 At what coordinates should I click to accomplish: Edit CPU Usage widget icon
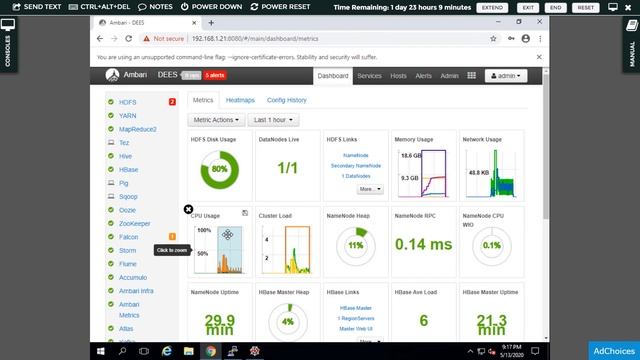coord(245,213)
